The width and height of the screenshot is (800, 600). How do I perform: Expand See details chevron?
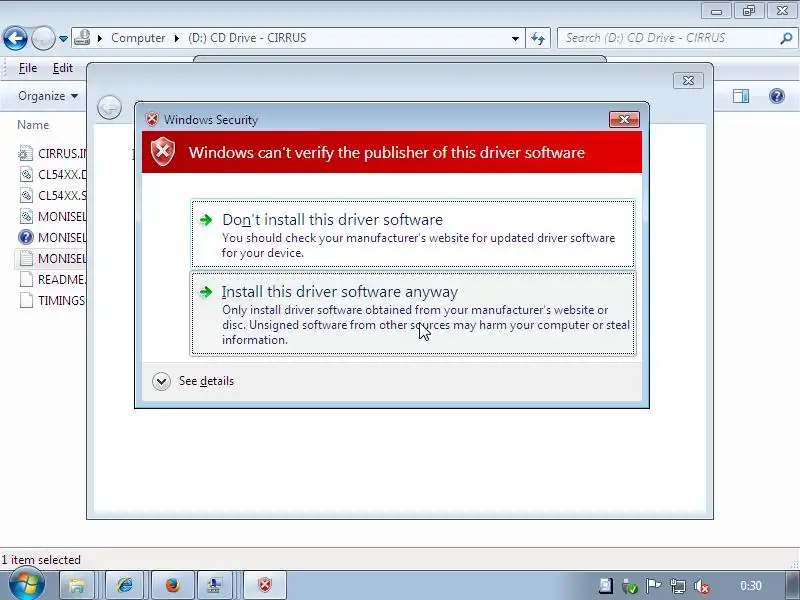click(161, 381)
